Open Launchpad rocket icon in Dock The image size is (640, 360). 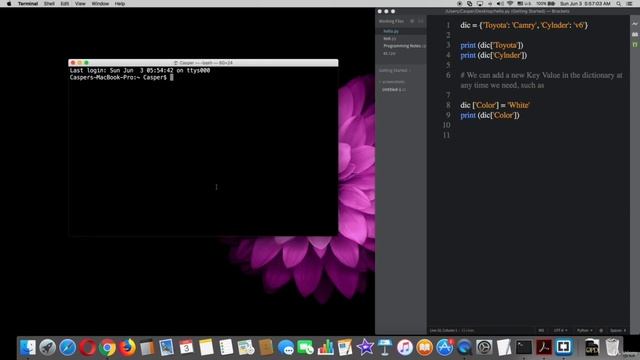48,347
